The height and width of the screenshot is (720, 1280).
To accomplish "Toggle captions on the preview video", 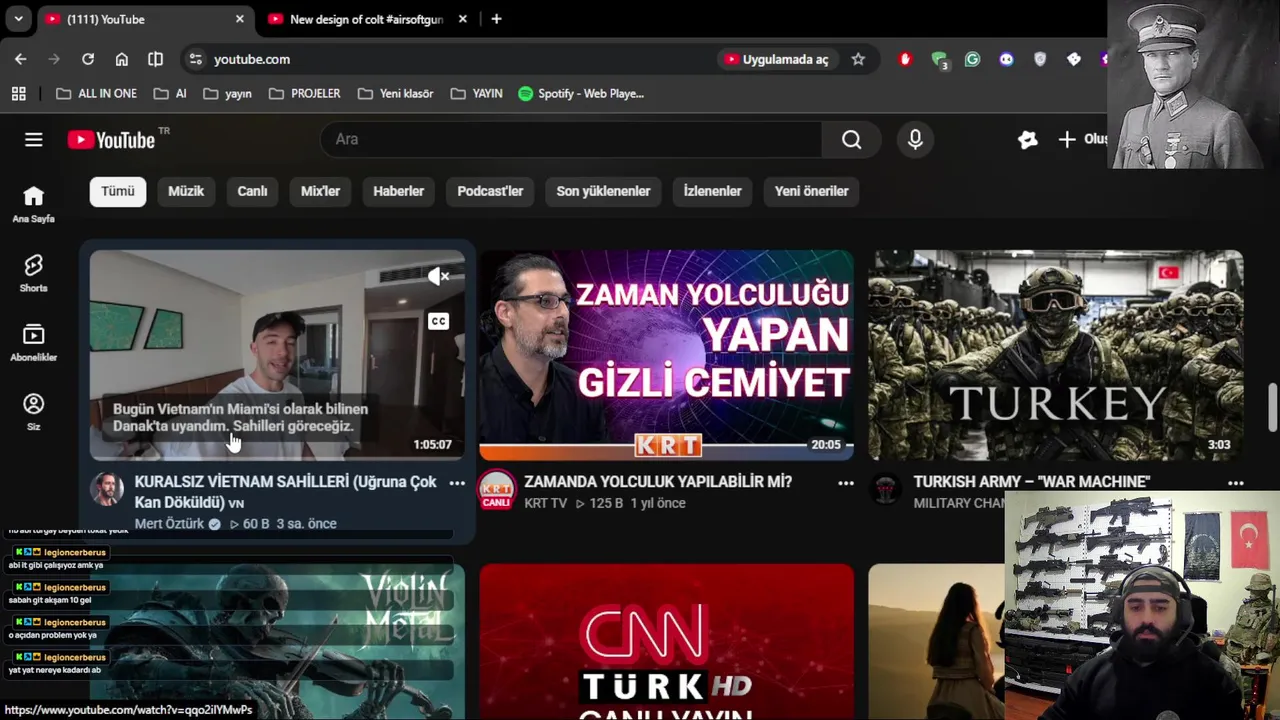I will click(x=438, y=321).
